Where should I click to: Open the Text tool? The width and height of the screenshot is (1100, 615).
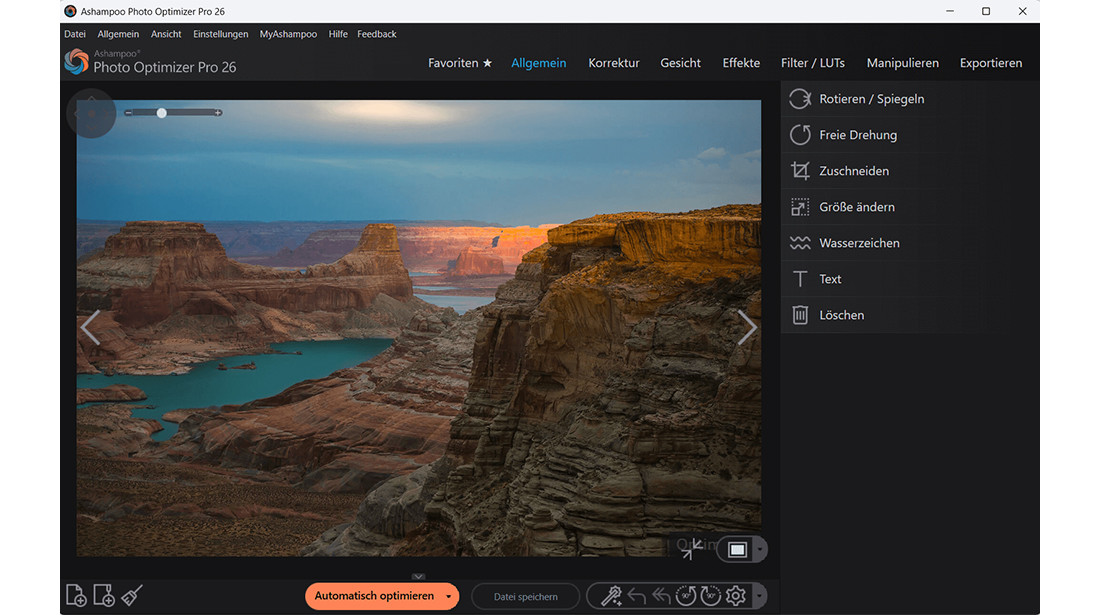click(x=908, y=279)
